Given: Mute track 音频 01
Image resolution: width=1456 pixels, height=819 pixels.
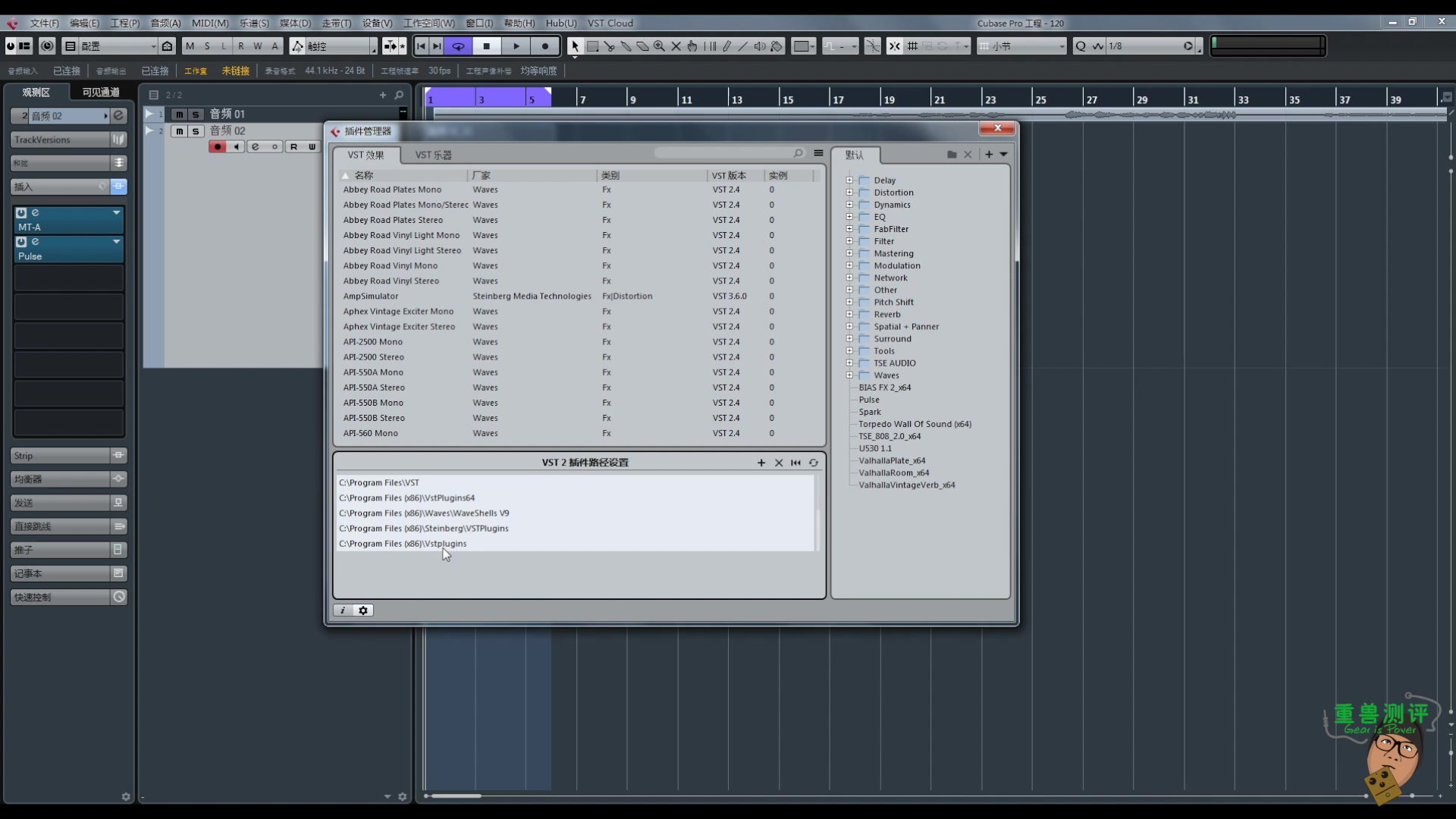Looking at the screenshot, I should tap(179, 115).
